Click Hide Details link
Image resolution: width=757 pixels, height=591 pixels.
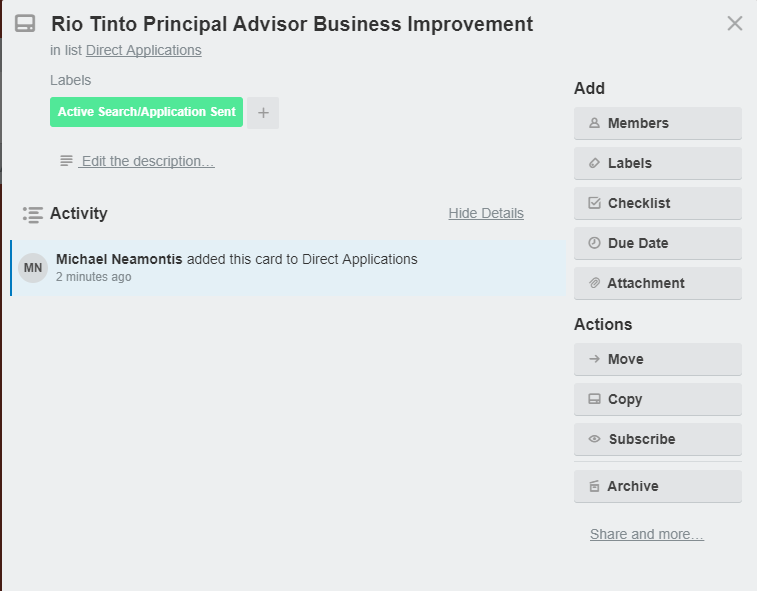click(x=486, y=213)
